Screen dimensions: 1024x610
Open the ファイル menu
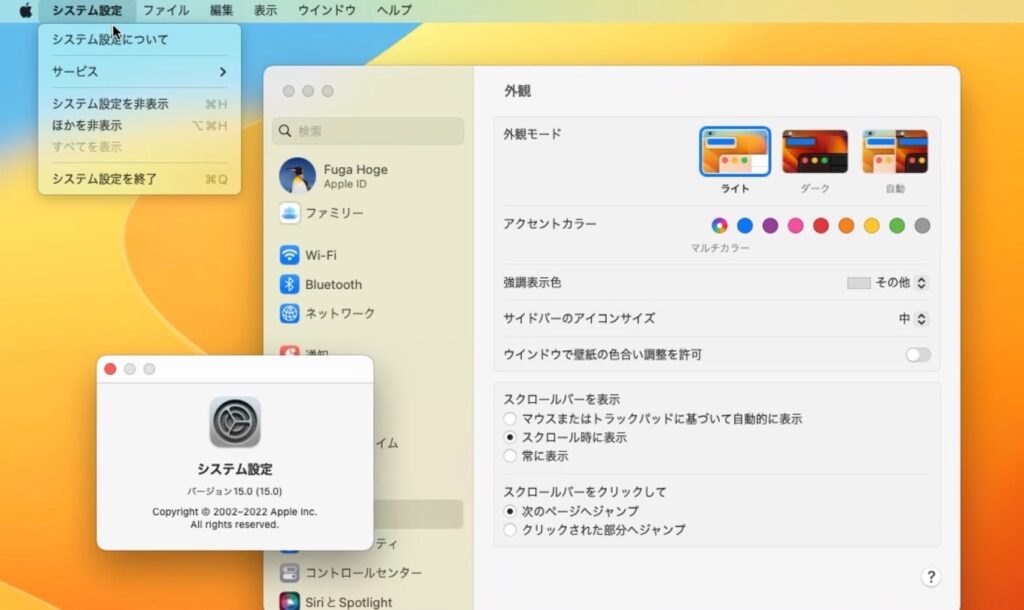coord(166,11)
